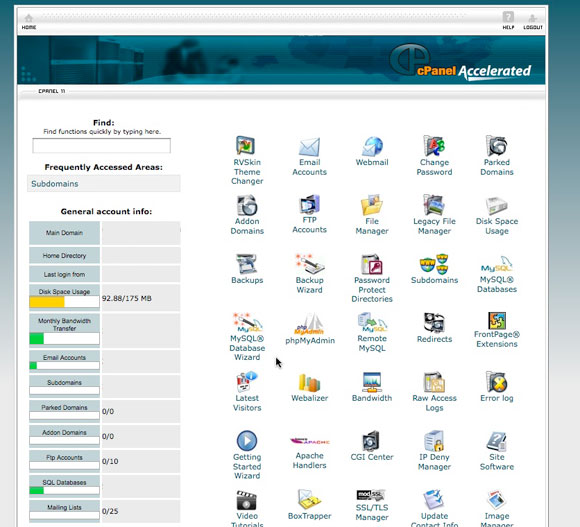Viewport: 580px width, 527px height.
Task: Open Backups icon
Action: tap(247, 264)
